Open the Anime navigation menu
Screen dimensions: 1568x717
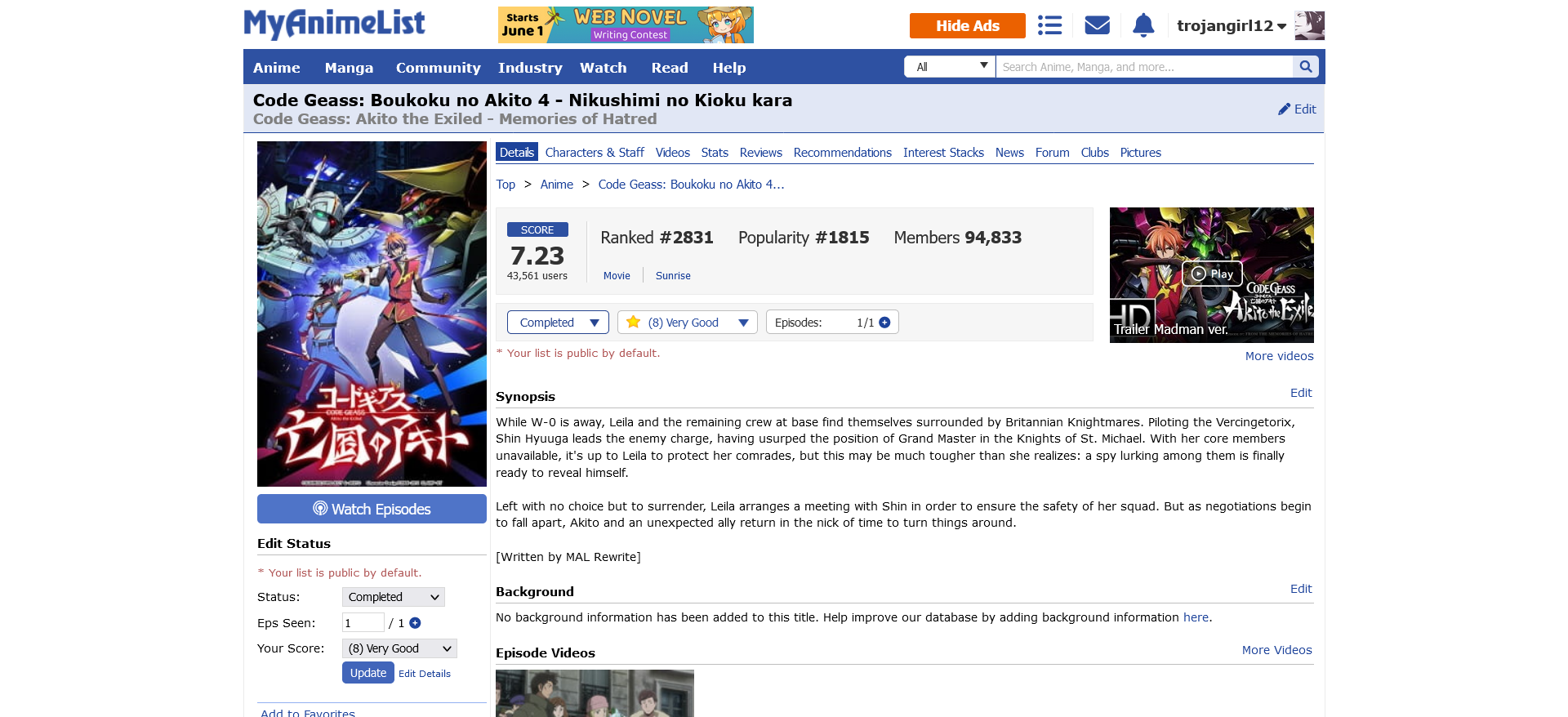pyautogui.click(x=276, y=68)
